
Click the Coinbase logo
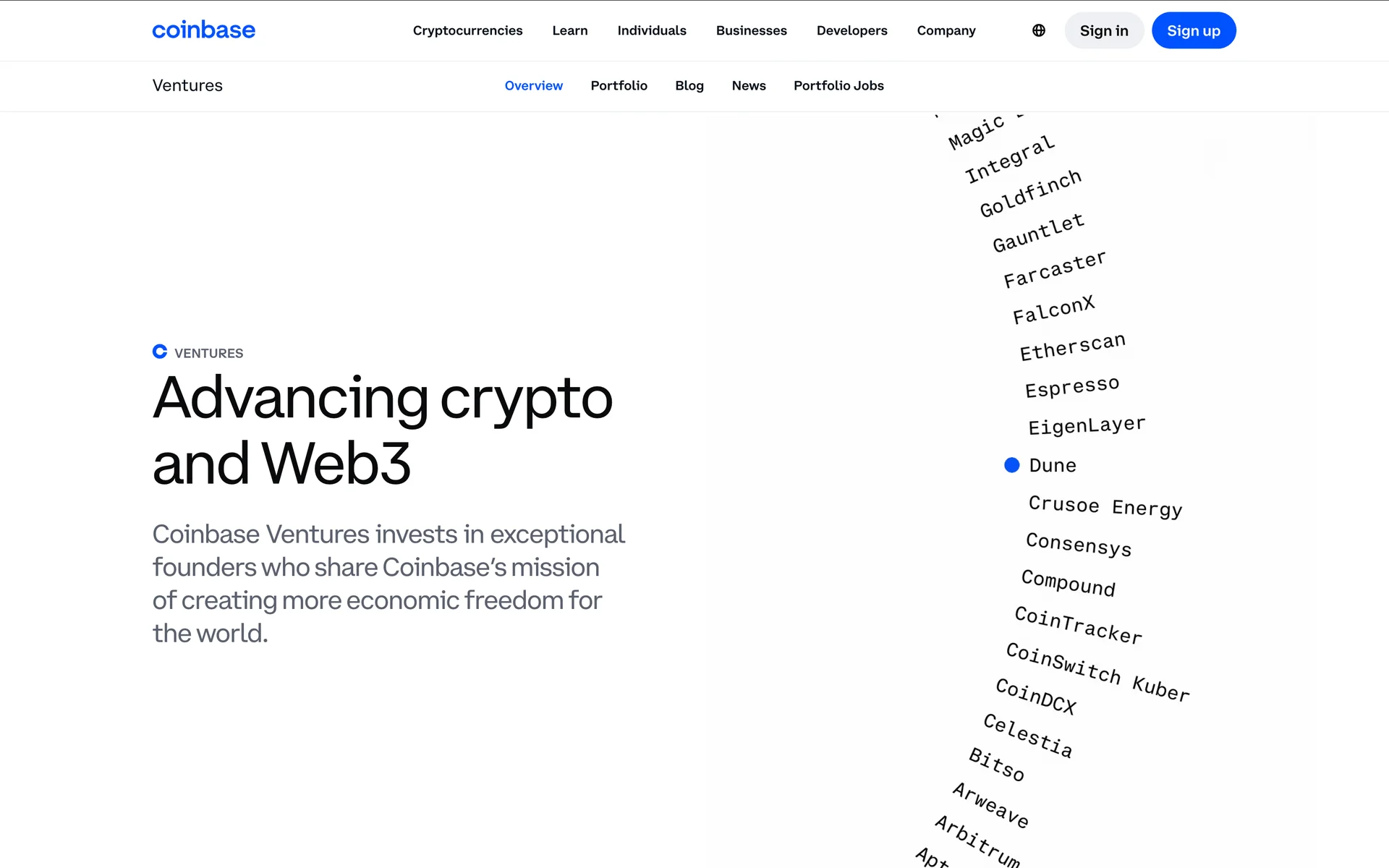point(203,30)
